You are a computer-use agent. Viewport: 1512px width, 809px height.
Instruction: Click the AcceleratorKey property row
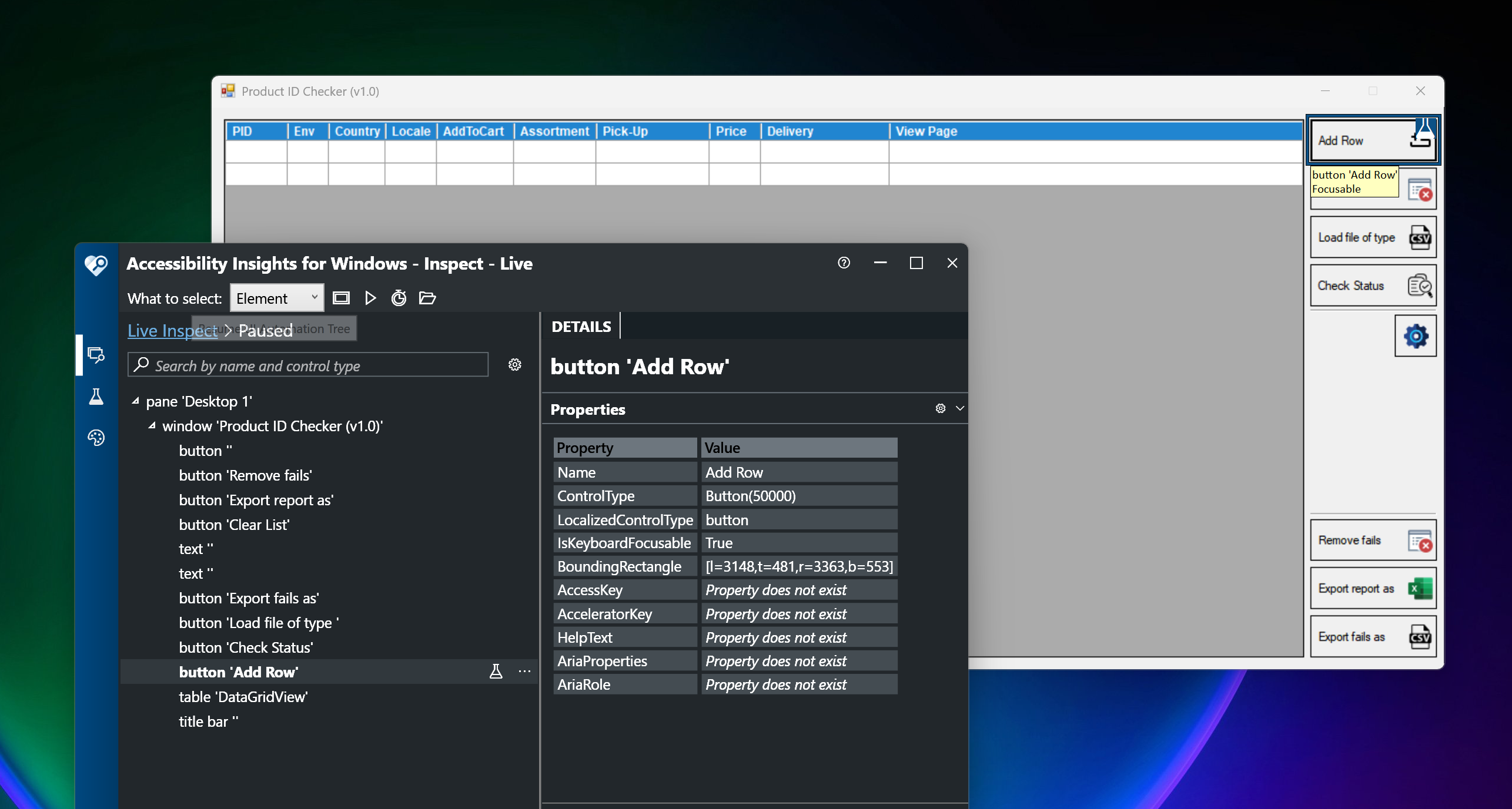tap(725, 614)
